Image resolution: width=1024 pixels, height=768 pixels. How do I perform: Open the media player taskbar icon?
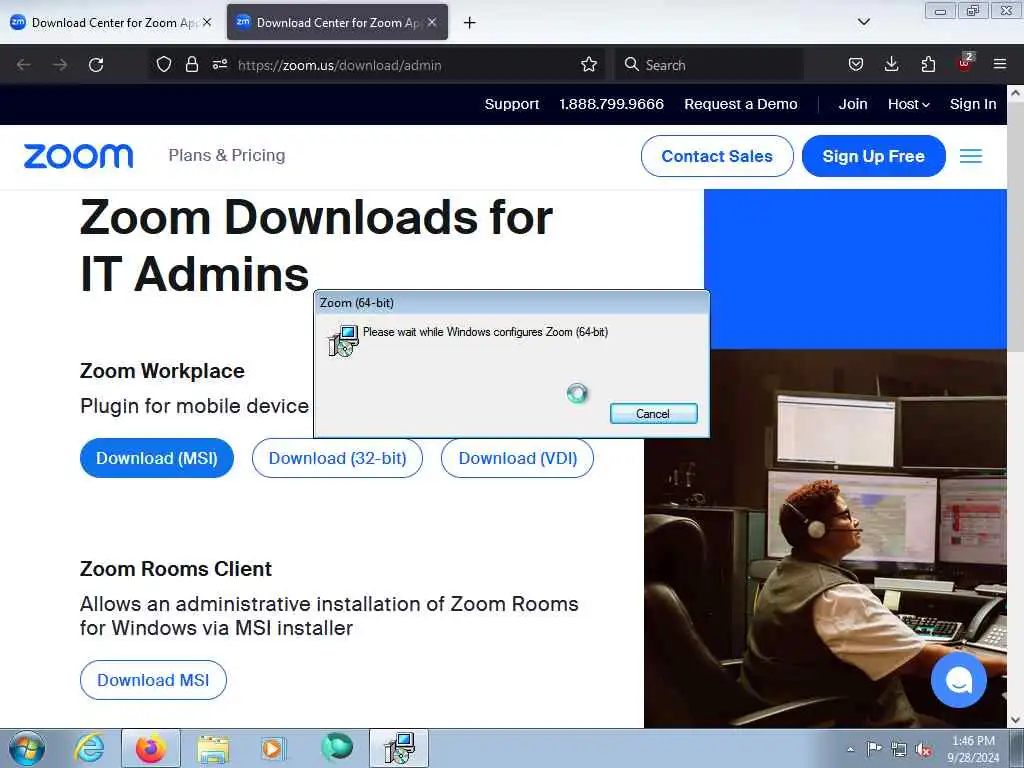pyautogui.click(x=272, y=748)
